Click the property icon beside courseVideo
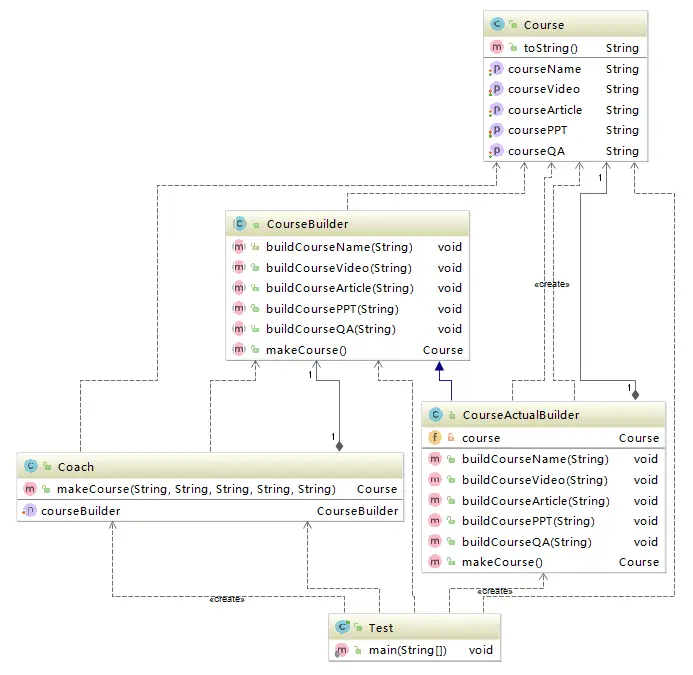 (496, 89)
